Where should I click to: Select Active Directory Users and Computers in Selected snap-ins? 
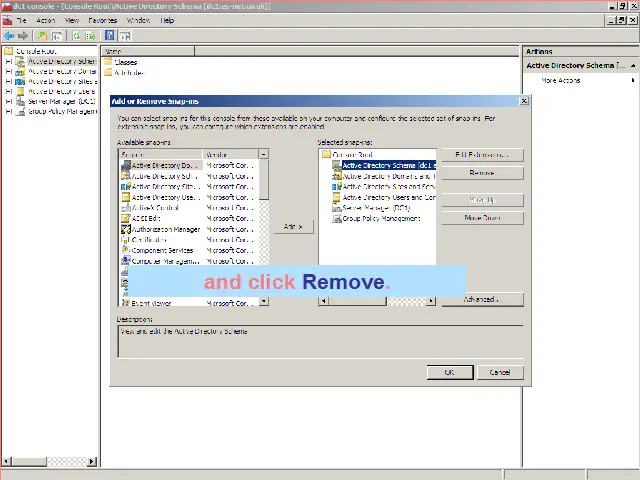(389, 197)
